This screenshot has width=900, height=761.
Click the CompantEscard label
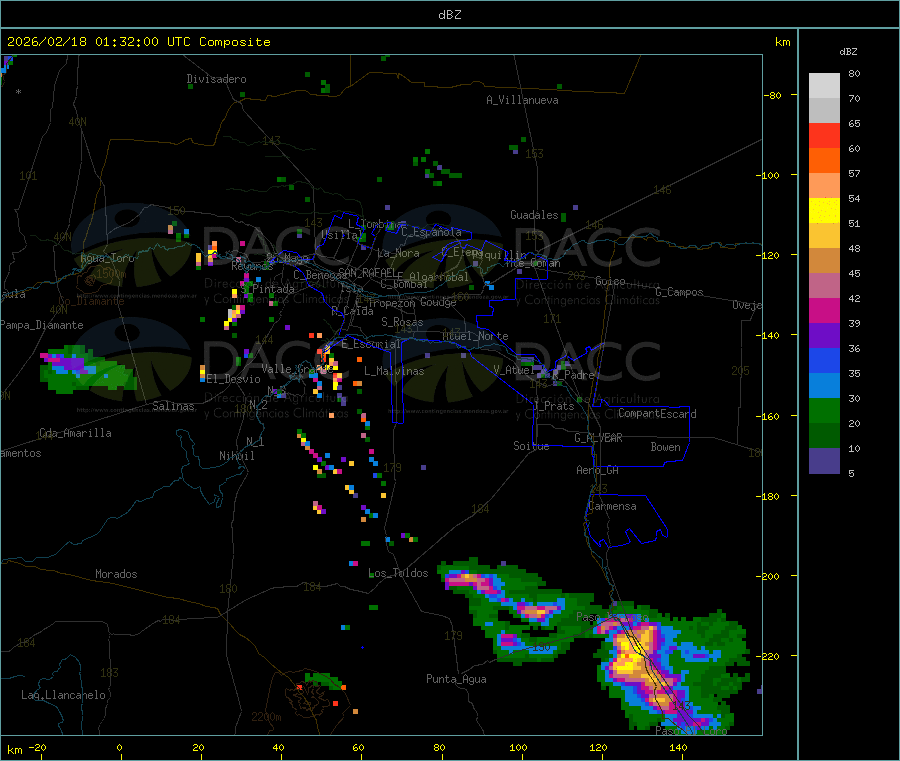click(x=658, y=414)
